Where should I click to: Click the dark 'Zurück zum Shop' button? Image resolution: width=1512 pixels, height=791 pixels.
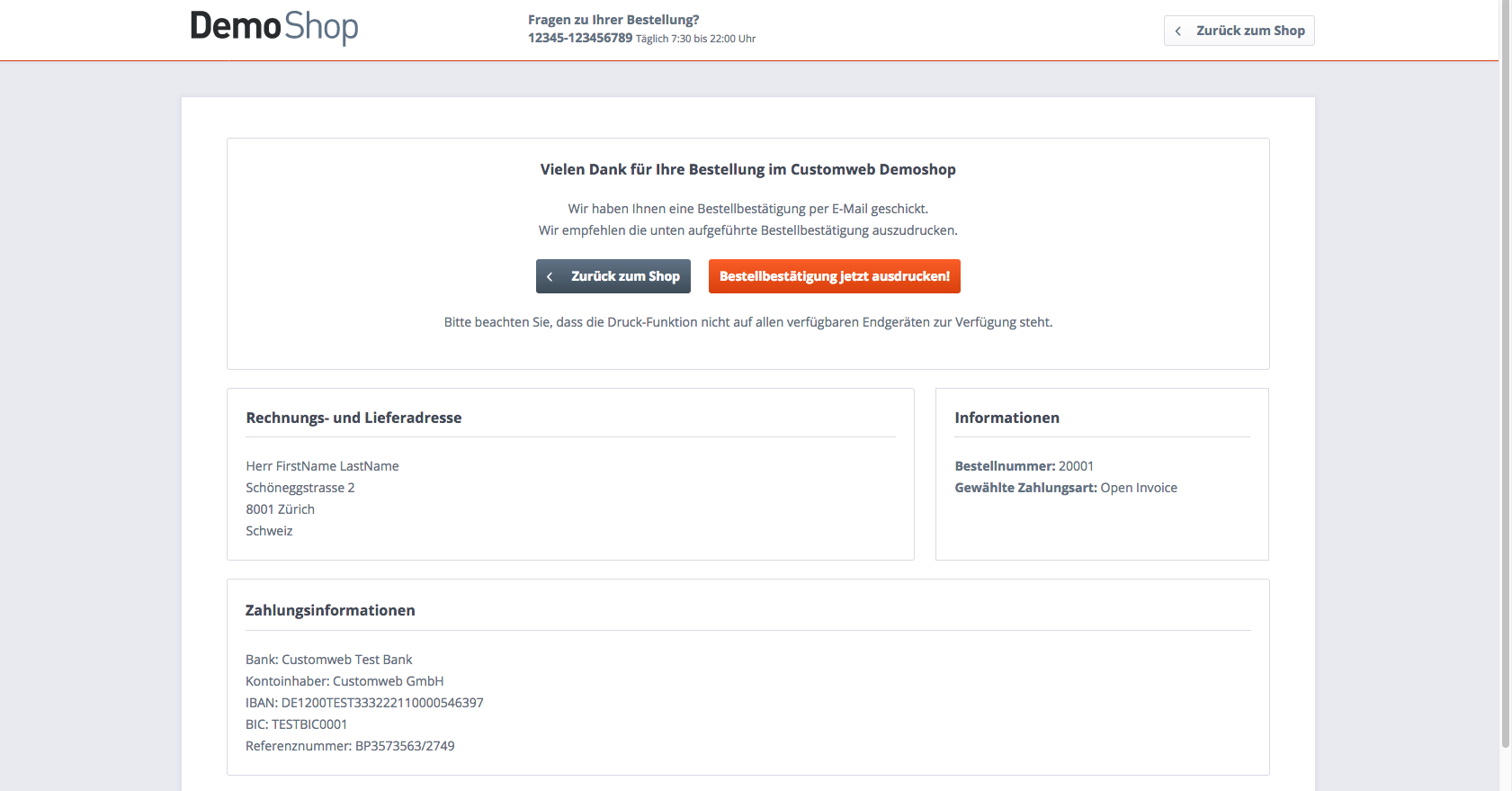[x=613, y=276]
